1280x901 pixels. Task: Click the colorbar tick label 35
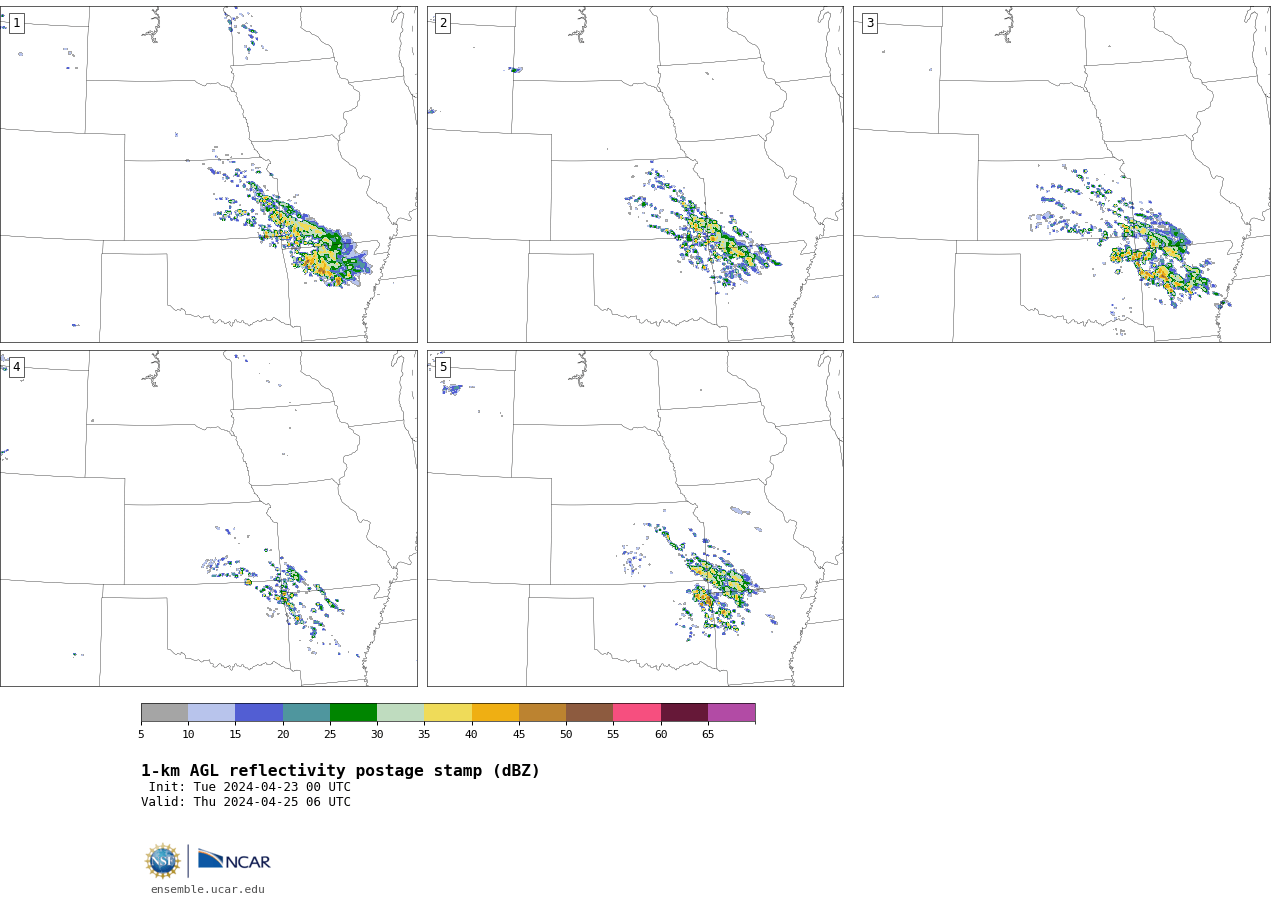[x=424, y=735]
